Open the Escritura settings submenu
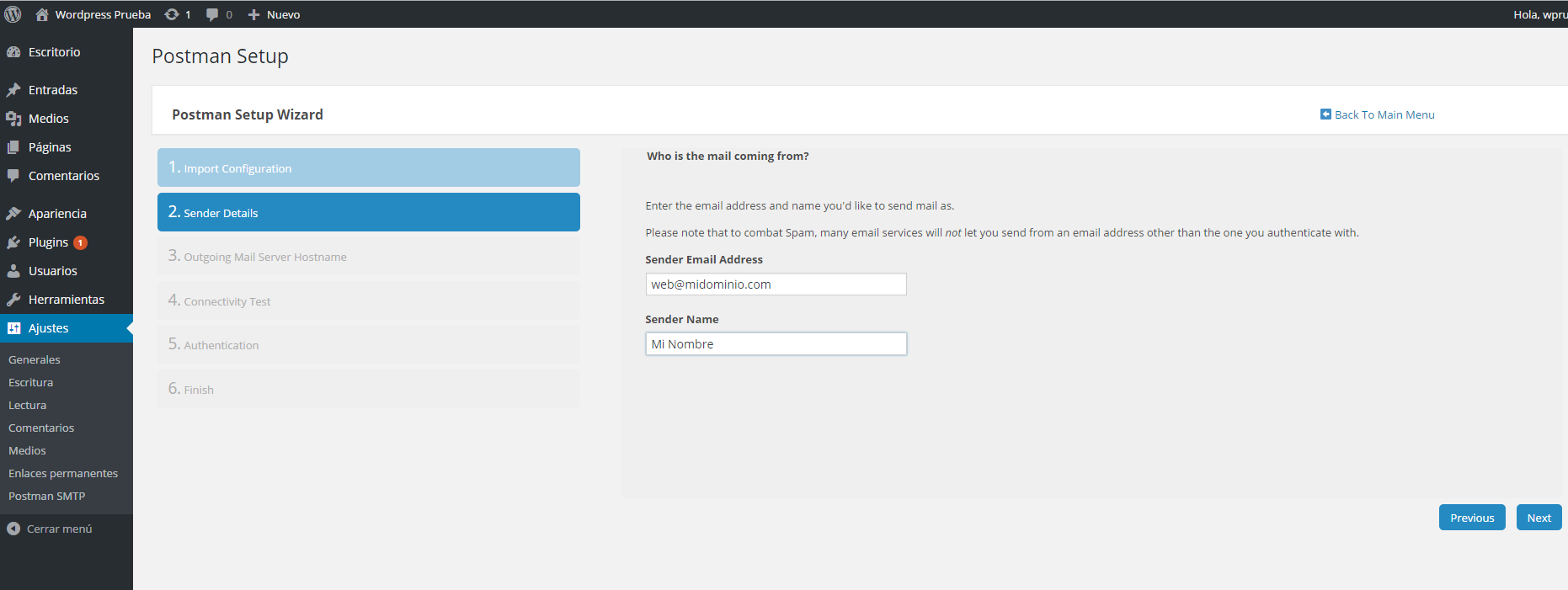Viewport: 1568px width, 590px height. 30,382
